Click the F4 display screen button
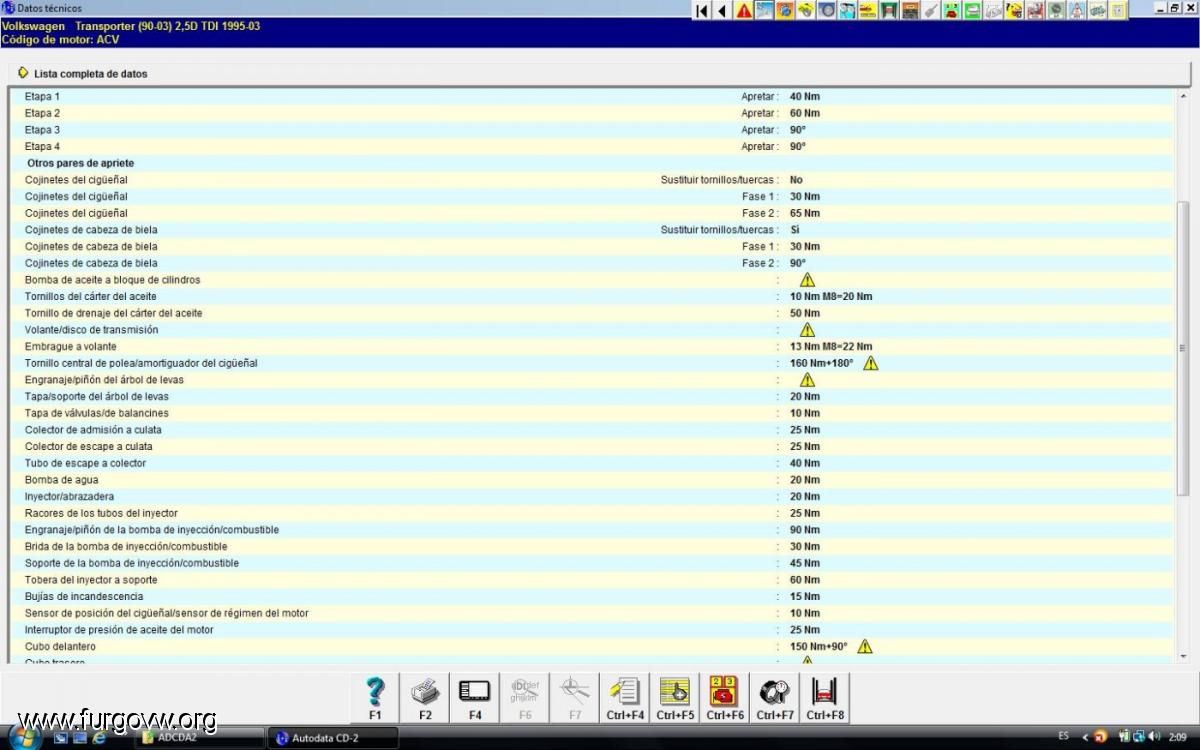 click(475, 698)
